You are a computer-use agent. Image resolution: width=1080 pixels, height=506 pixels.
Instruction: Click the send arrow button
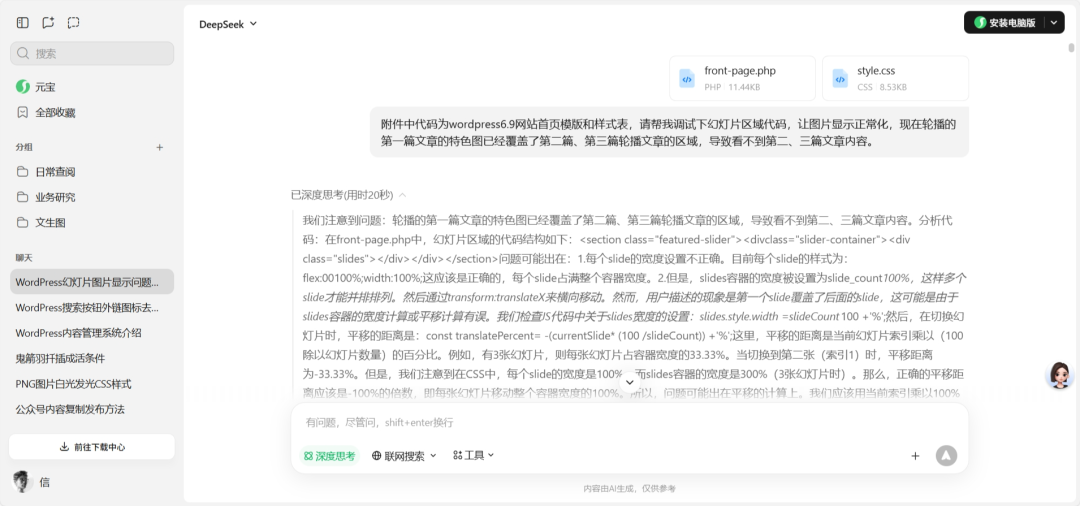(x=946, y=456)
